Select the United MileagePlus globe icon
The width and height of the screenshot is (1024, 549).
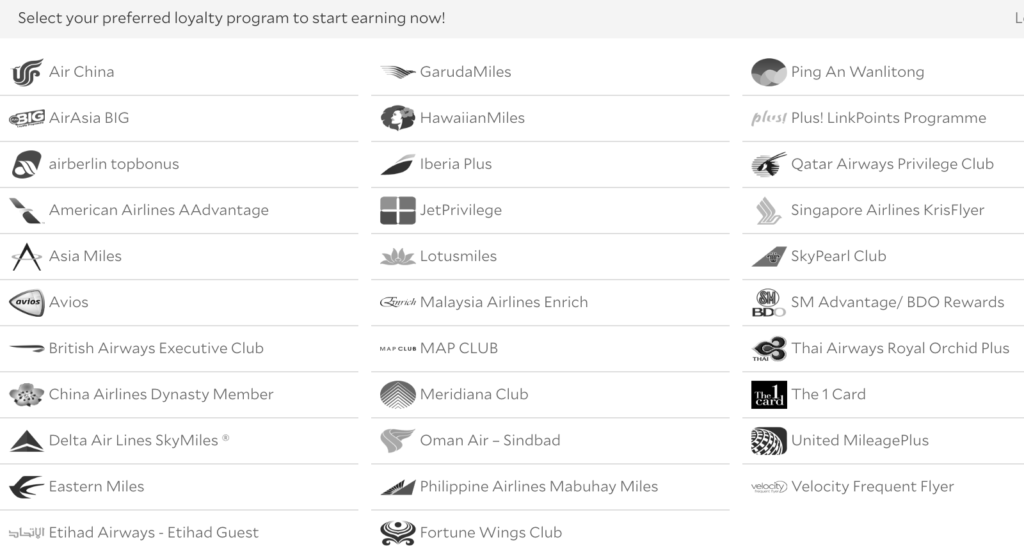coord(769,441)
